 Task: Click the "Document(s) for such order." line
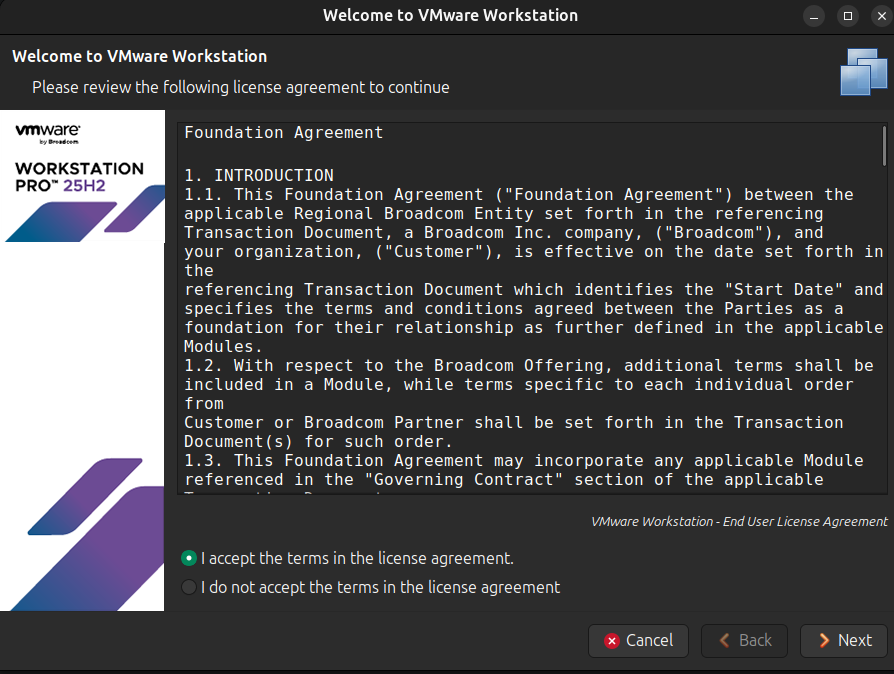click(x=318, y=442)
